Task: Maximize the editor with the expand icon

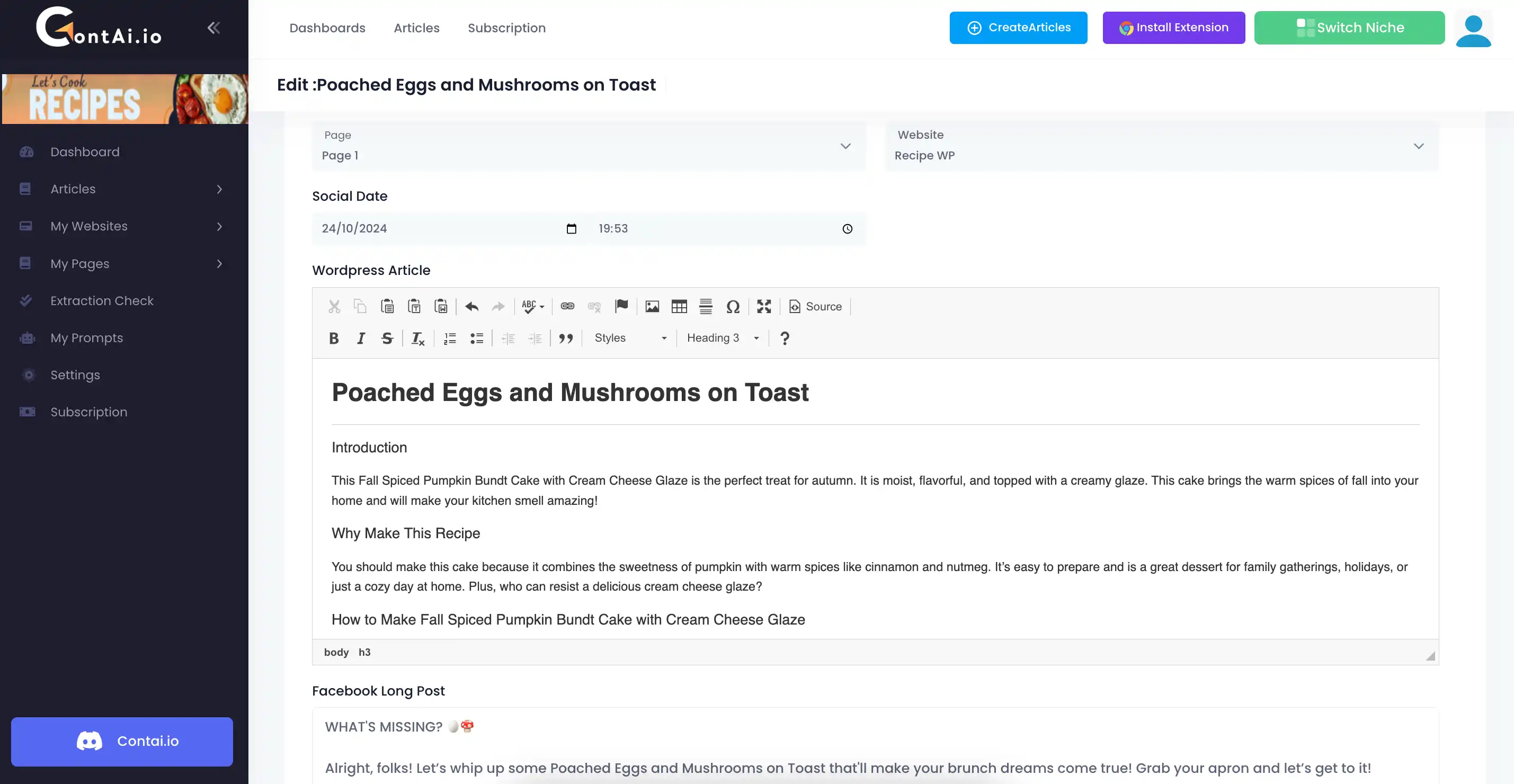Action: coord(763,306)
